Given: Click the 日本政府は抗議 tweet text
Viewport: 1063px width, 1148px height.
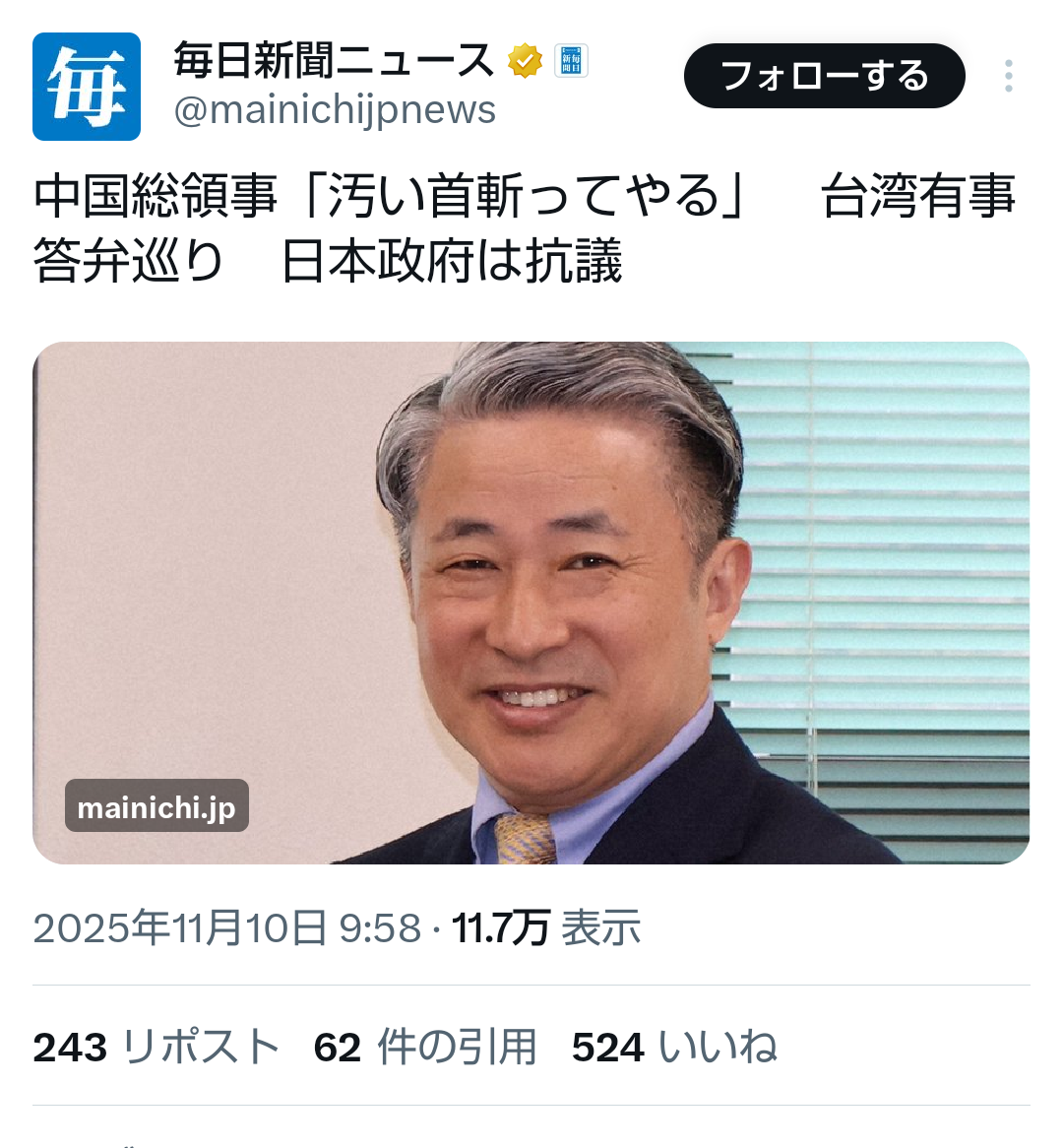Looking at the screenshot, I should tap(452, 261).
